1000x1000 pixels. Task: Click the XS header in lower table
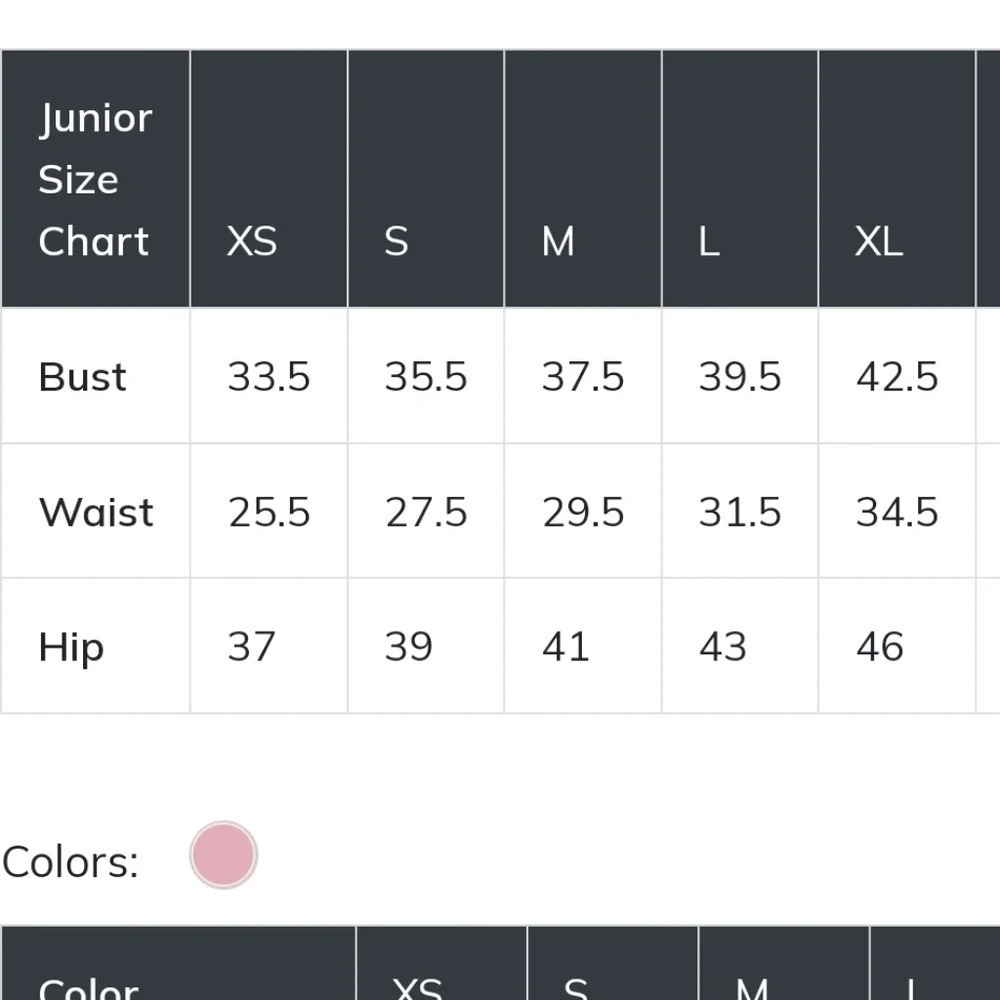click(442, 963)
